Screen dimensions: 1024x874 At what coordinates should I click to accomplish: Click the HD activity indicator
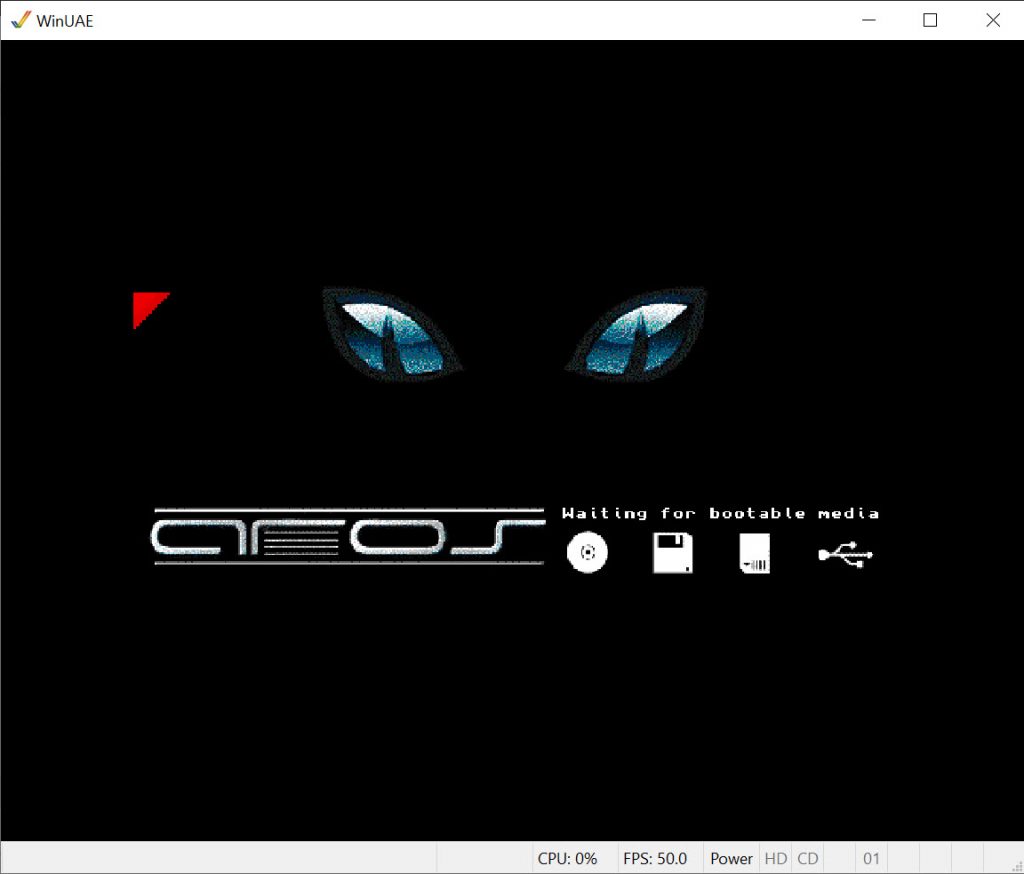775,858
